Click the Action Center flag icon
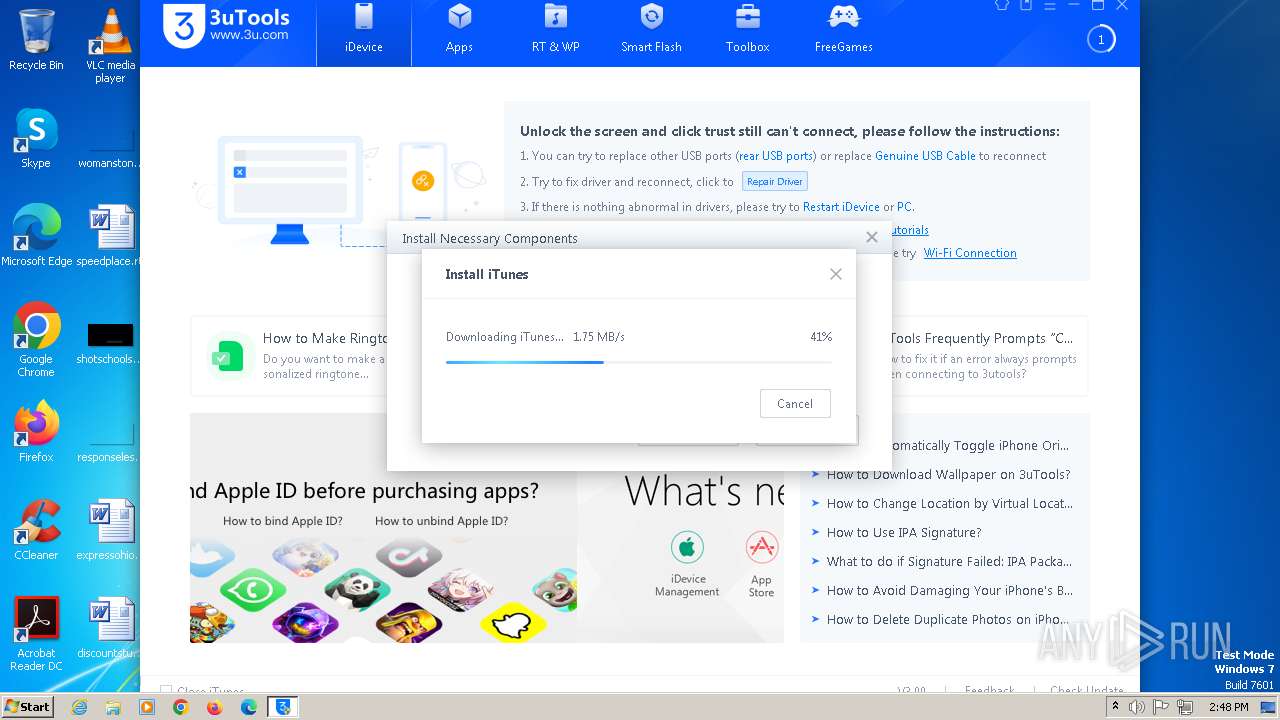Screen dimensions: 1280x720 pos(1161,707)
